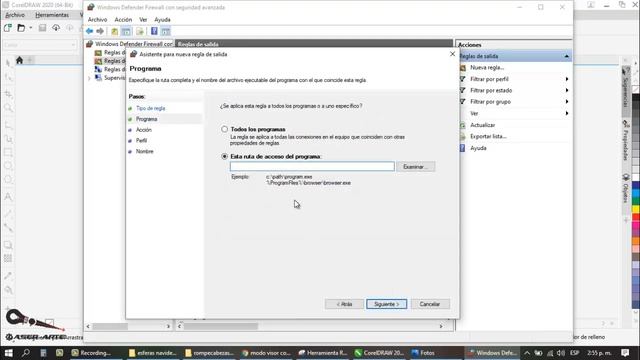Select the CorelDRAW Text tool
This screenshot has width=640, height=360.
pyautogui.click(x=8, y=197)
